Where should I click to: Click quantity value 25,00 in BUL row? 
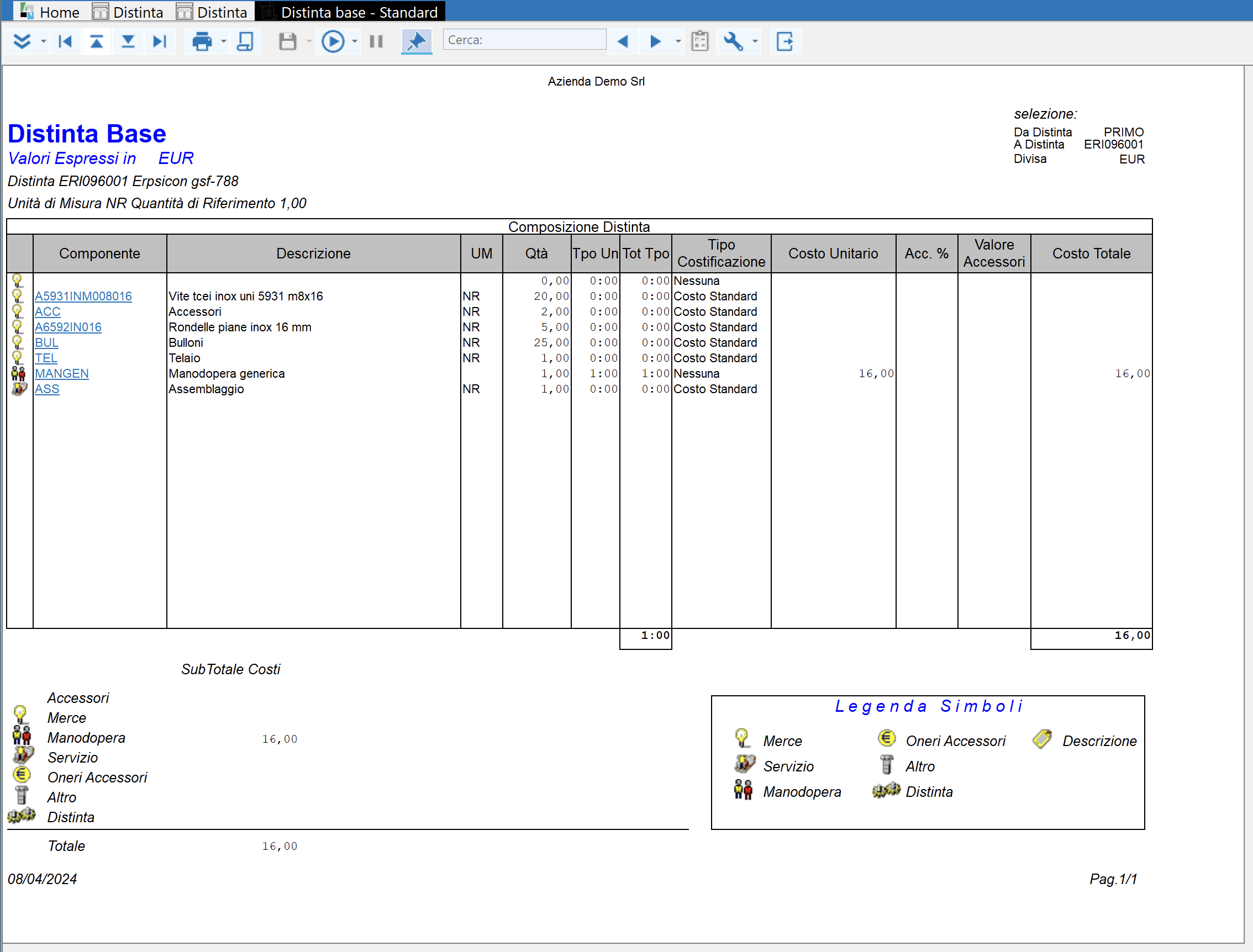552,342
